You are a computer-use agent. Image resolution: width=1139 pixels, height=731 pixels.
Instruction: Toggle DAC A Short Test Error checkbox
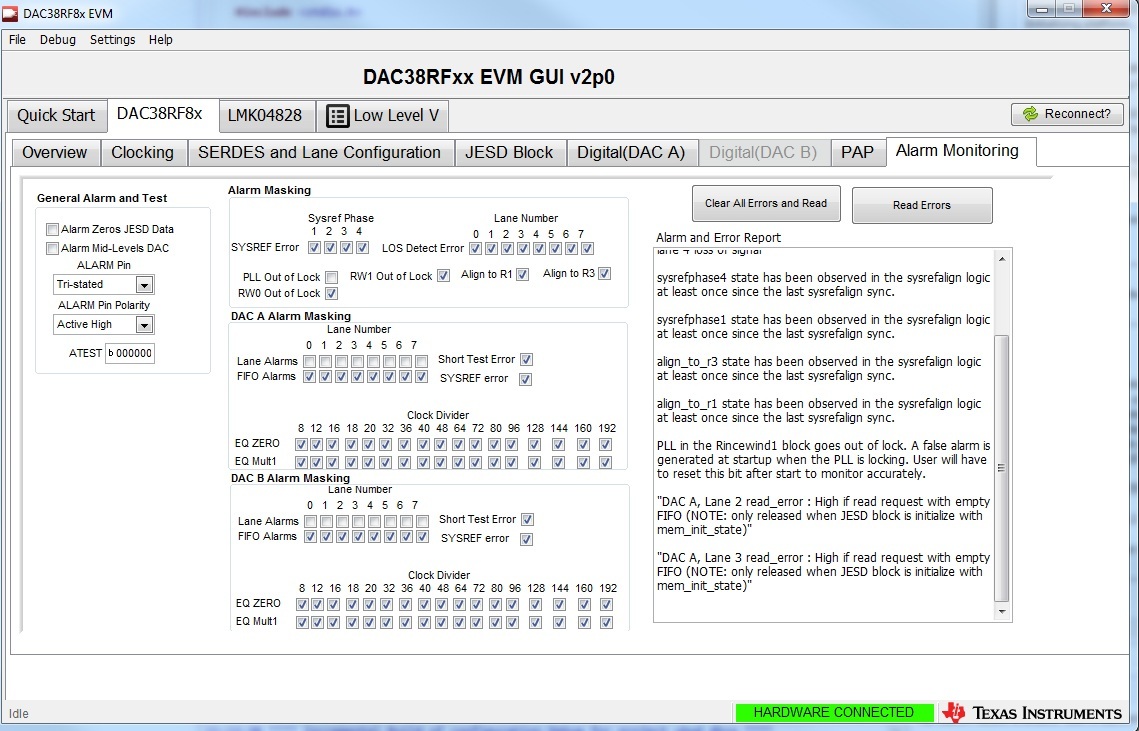527,360
